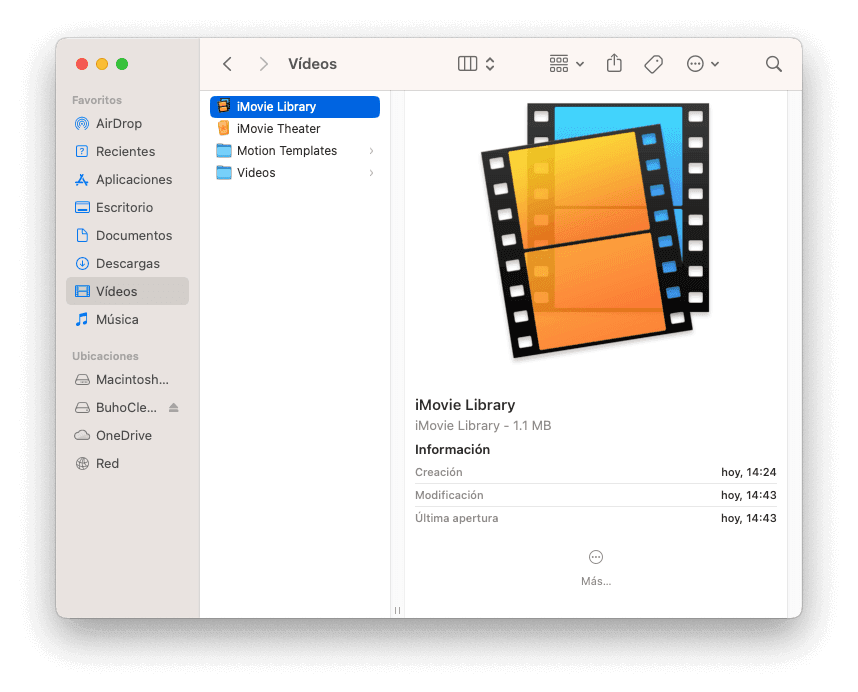Open the Música sidebar item
This screenshot has height=692, width=858.
pyautogui.click(x=113, y=319)
